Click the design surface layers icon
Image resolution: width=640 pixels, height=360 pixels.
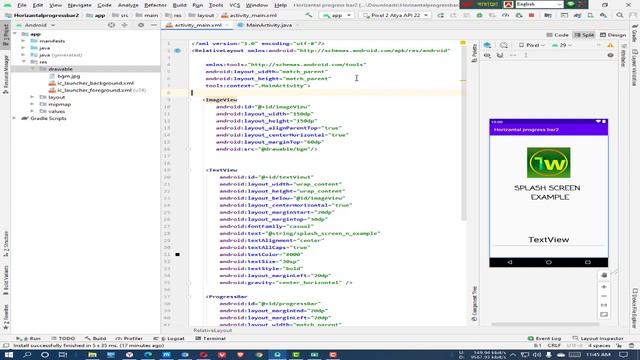click(487, 45)
